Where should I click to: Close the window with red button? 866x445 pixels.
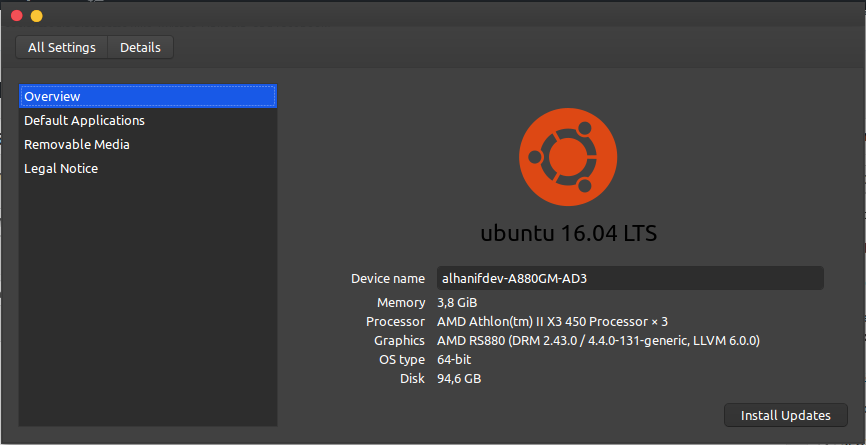pos(17,15)
